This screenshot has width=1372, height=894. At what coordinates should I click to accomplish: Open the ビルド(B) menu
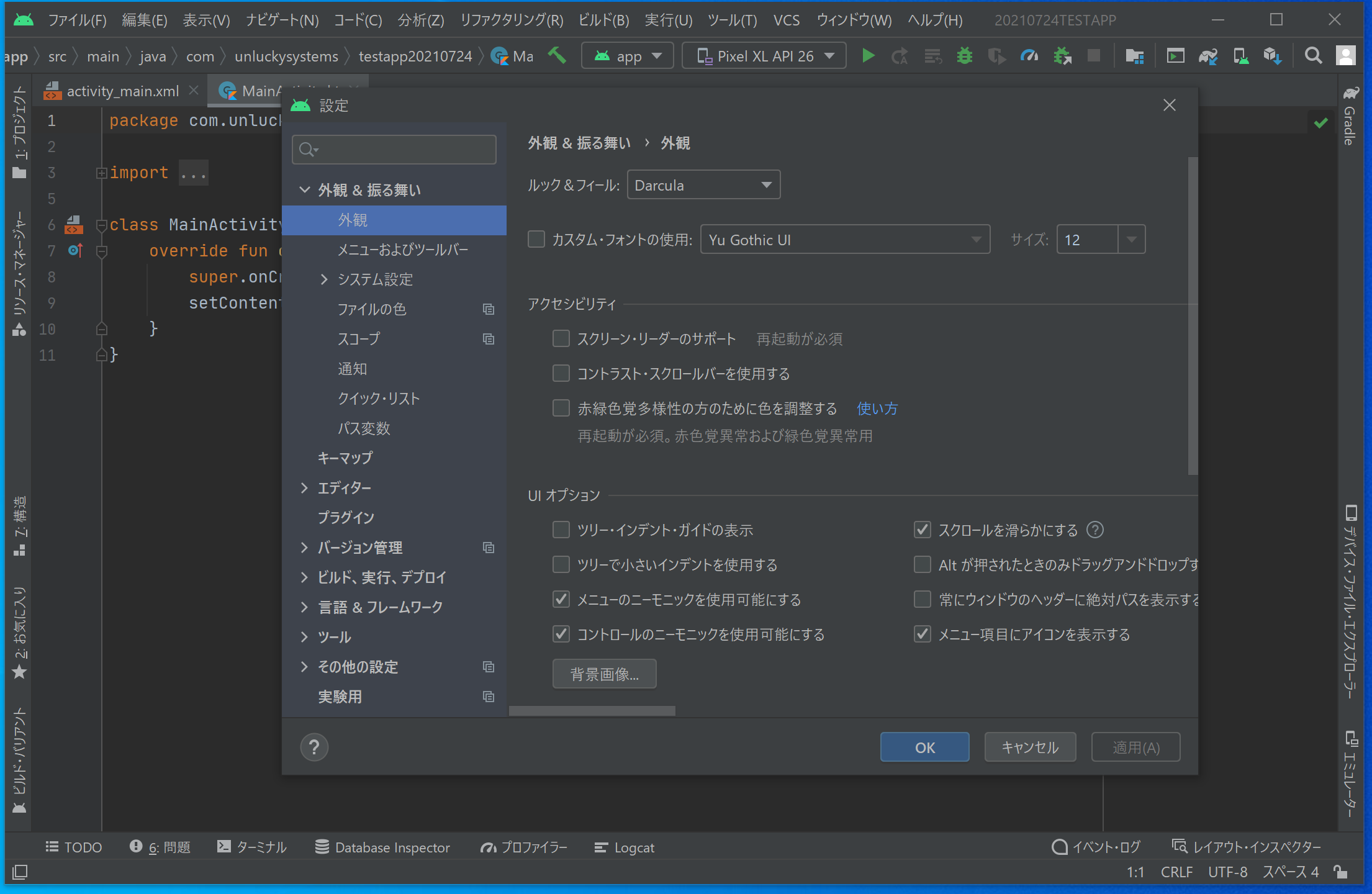point(603,20)
